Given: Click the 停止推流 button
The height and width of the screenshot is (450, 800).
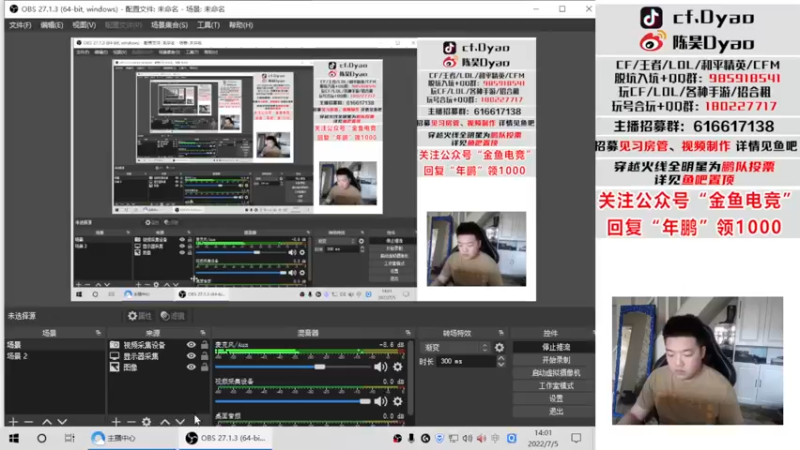Looking at the screenshot, I should (x=555, y=347).
